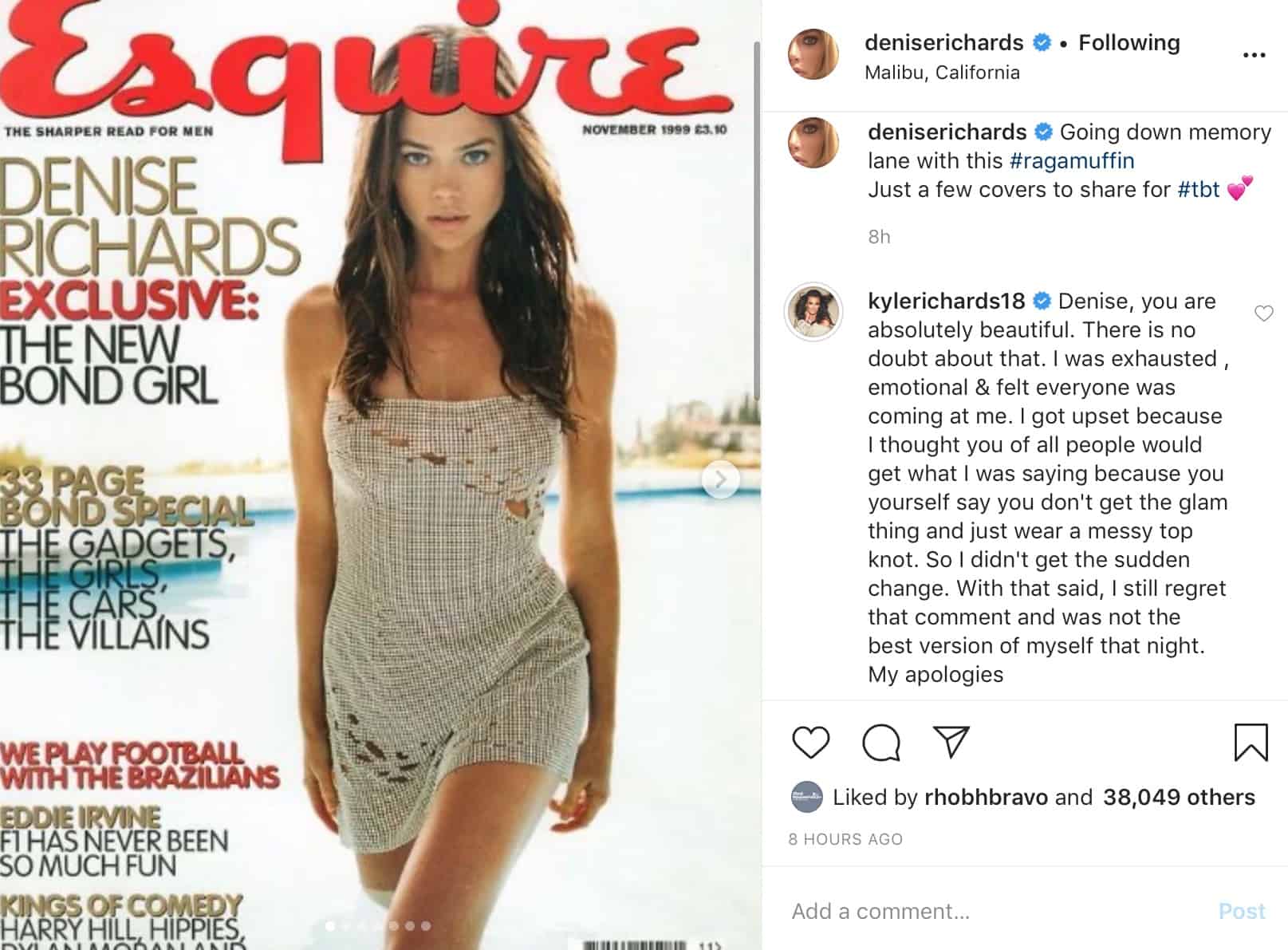The height and width of the screenshot is (950, 1288).
Task: Open the kylerichards18 username link
Action: point(947,301)
